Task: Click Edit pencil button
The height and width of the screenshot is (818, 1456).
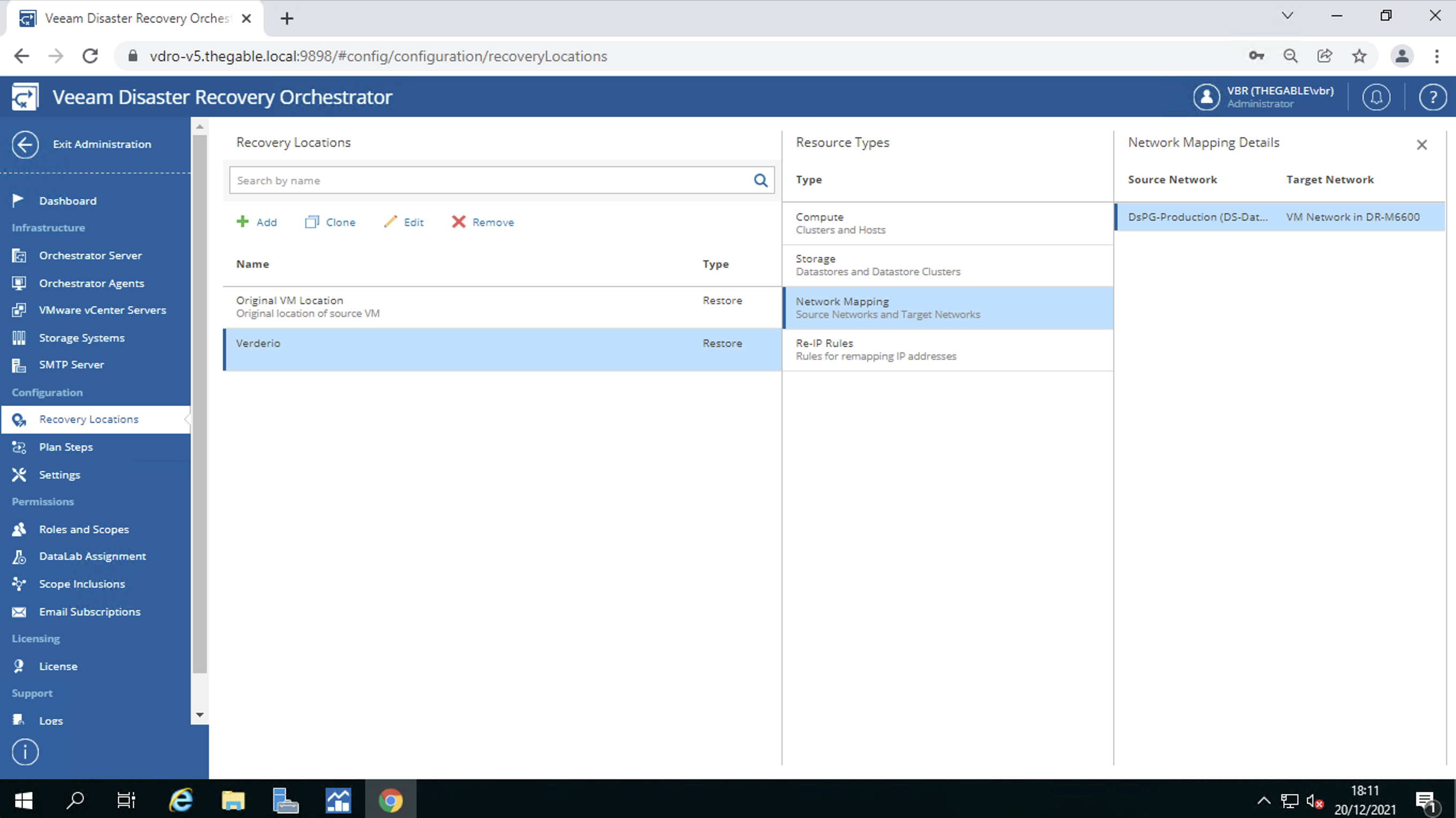Action: [404, 222]
